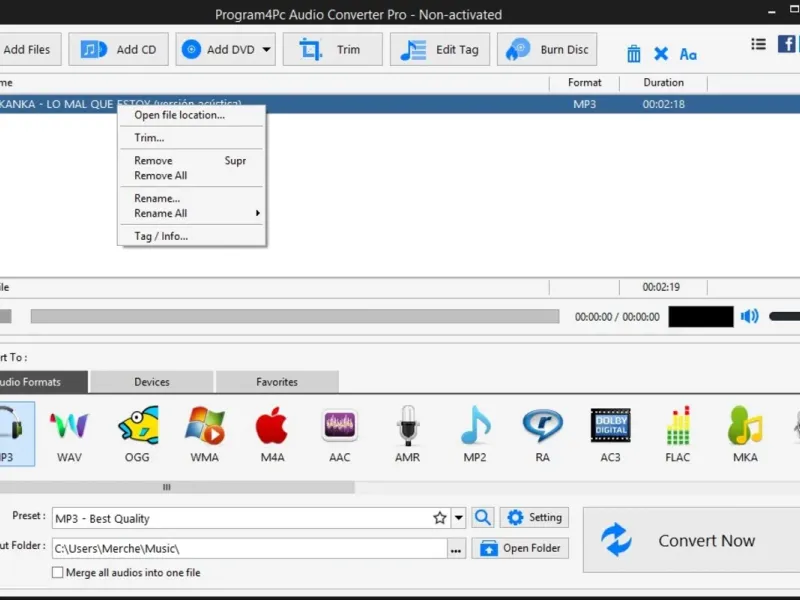Select the MP3 format icon
This screenshot has height=600, width=800.
tap(15, 434)
